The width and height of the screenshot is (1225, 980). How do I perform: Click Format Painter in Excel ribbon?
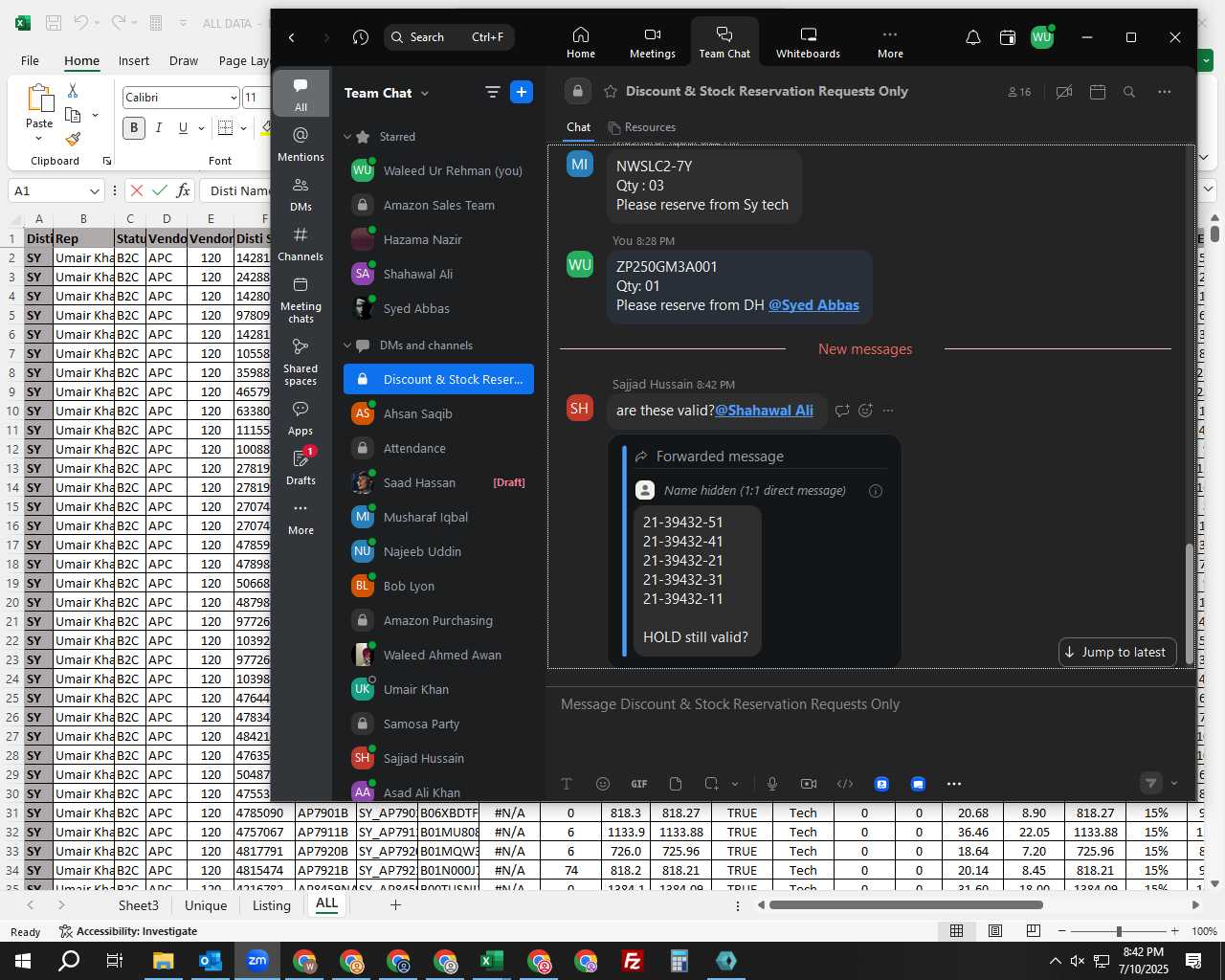[74, 139]
